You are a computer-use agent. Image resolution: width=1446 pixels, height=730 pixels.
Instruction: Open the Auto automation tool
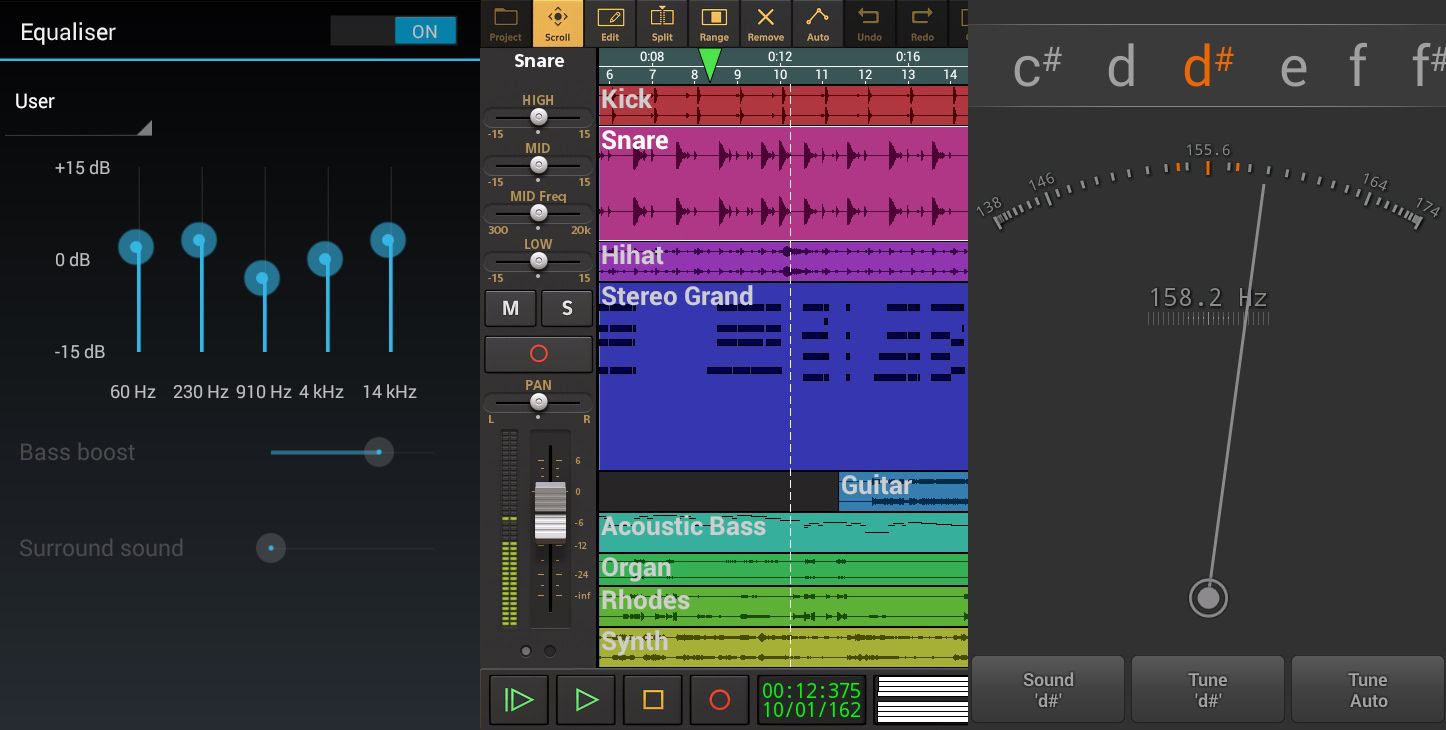pos(818,24)
